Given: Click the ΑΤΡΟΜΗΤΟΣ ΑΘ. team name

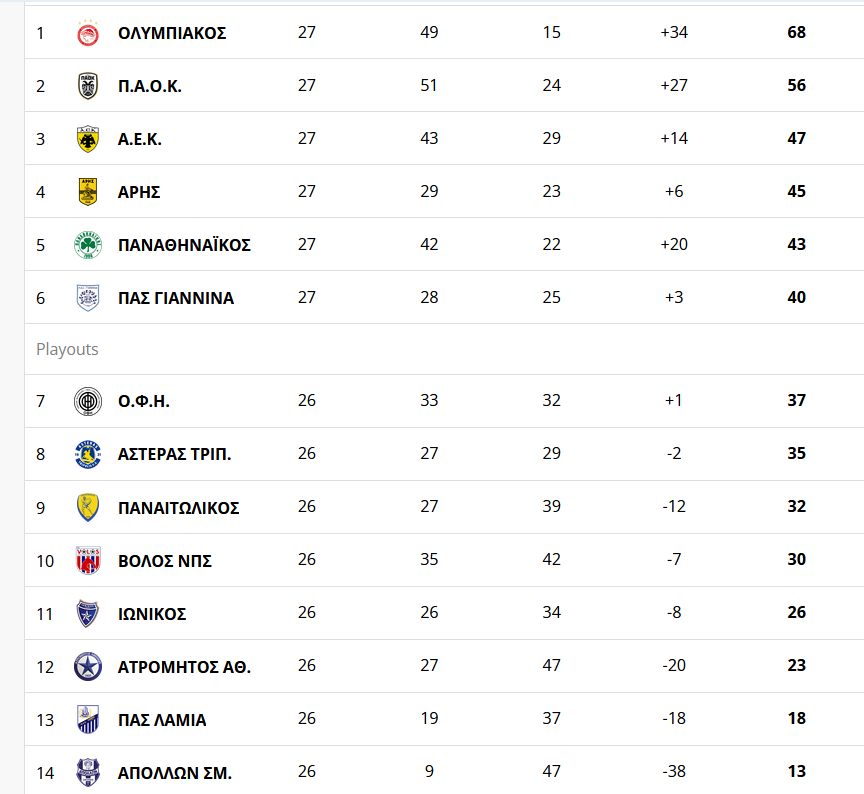Looking at the screenshot, I should click(184, 667).
